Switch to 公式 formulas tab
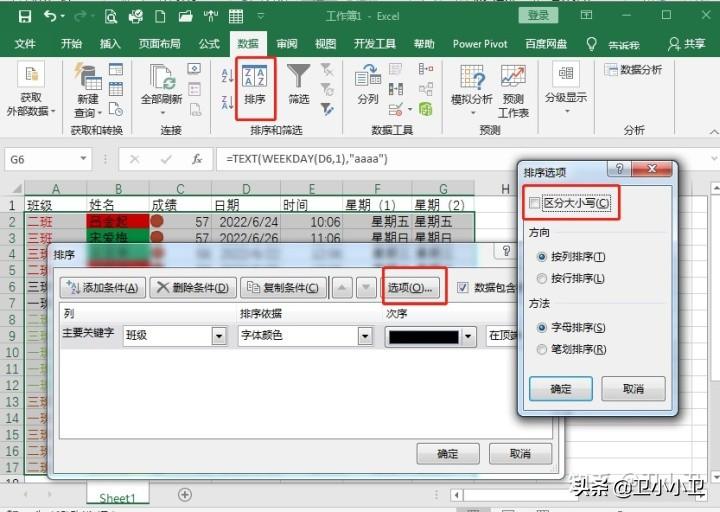Image resolution: width=720 pixels, height=512 pixels. click(209, 44)
